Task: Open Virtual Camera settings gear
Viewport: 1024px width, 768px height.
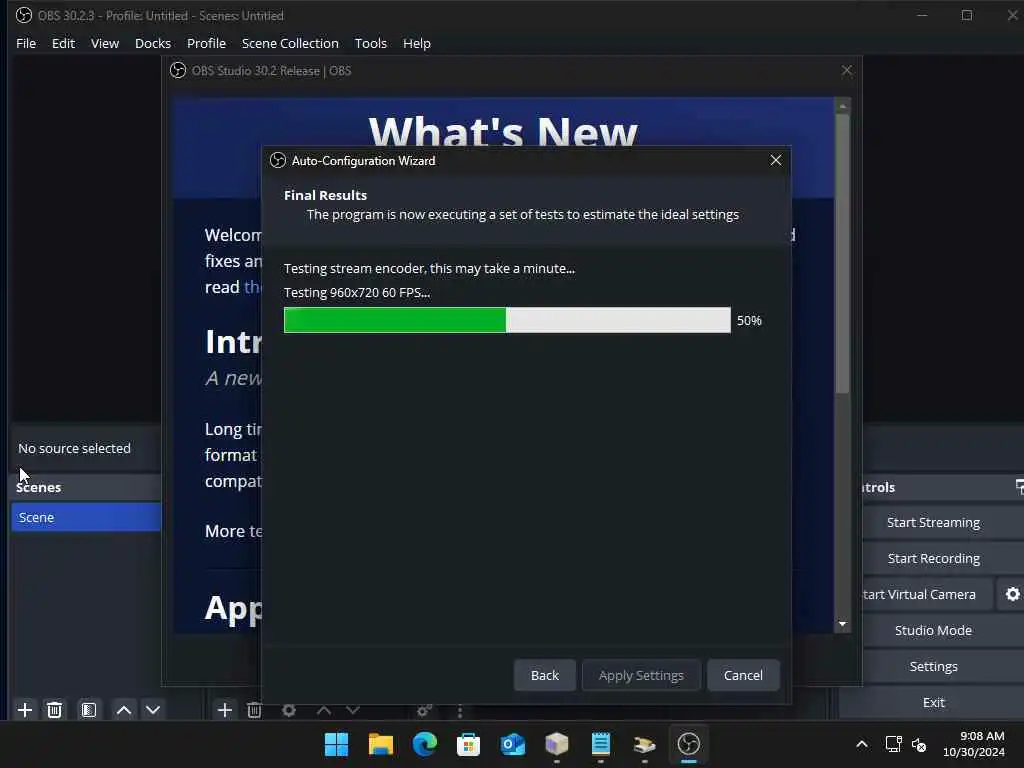Action: (x=1012, y=594)
